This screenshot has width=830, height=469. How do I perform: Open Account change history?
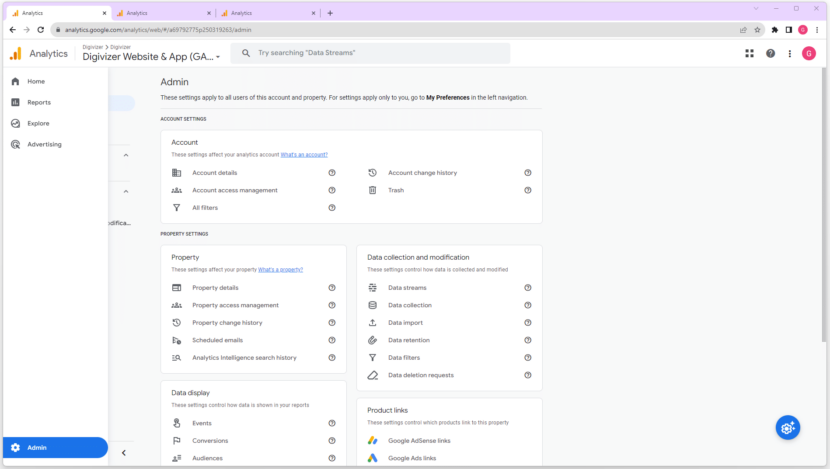(422, 173)
